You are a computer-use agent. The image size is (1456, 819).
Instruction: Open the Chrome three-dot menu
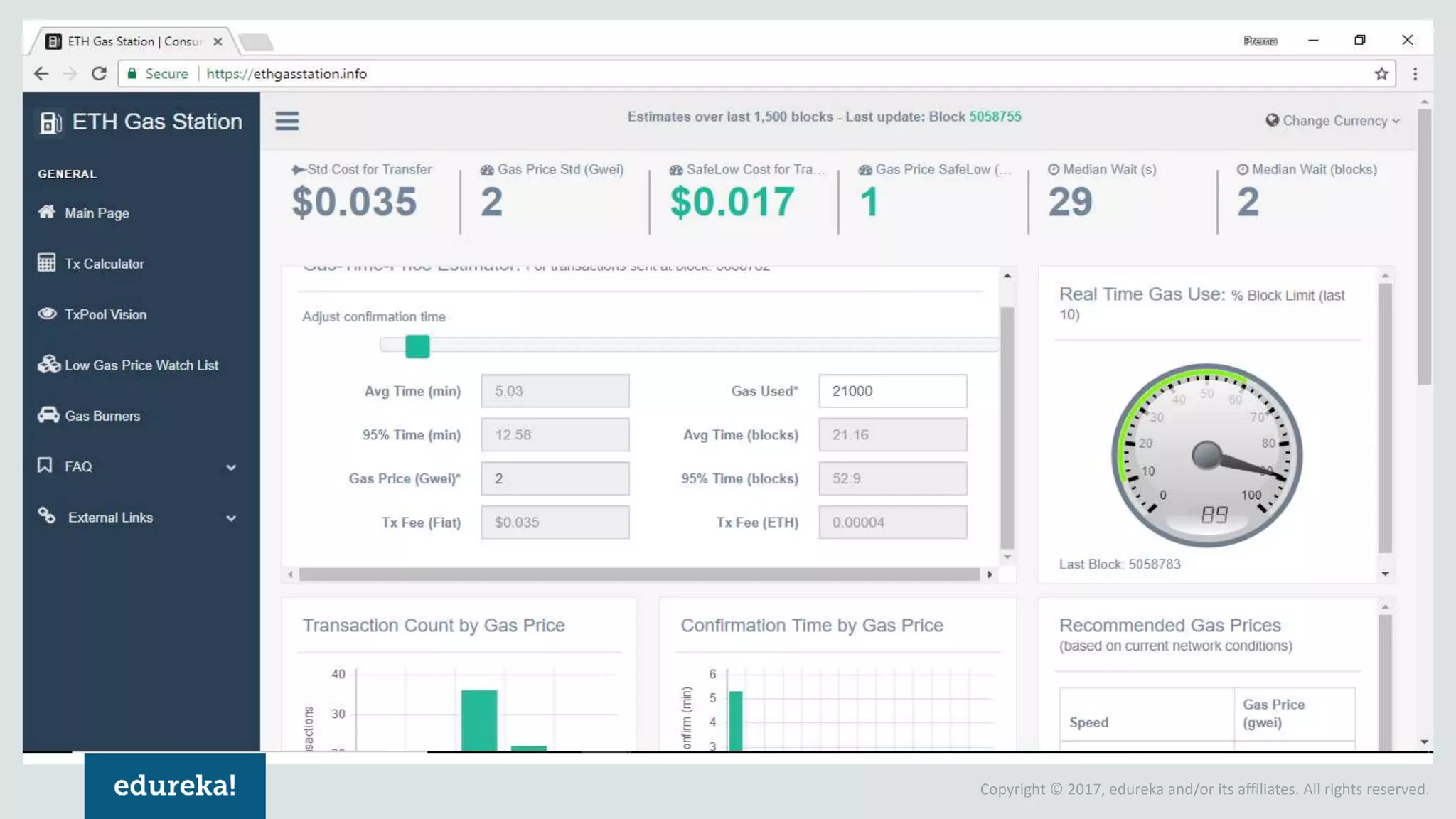point(1415,74)
